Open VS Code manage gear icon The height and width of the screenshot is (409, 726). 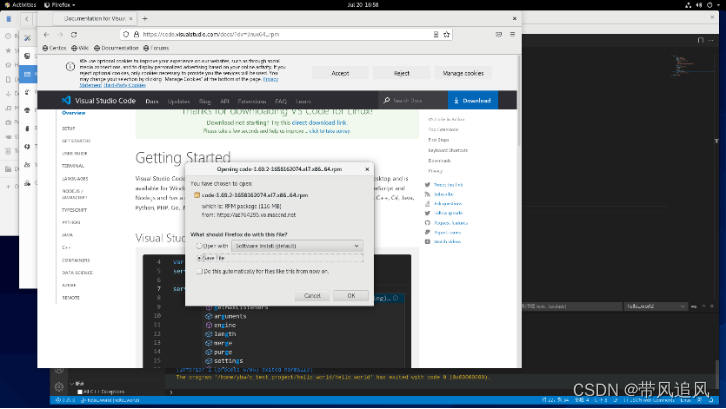[59, 387]
